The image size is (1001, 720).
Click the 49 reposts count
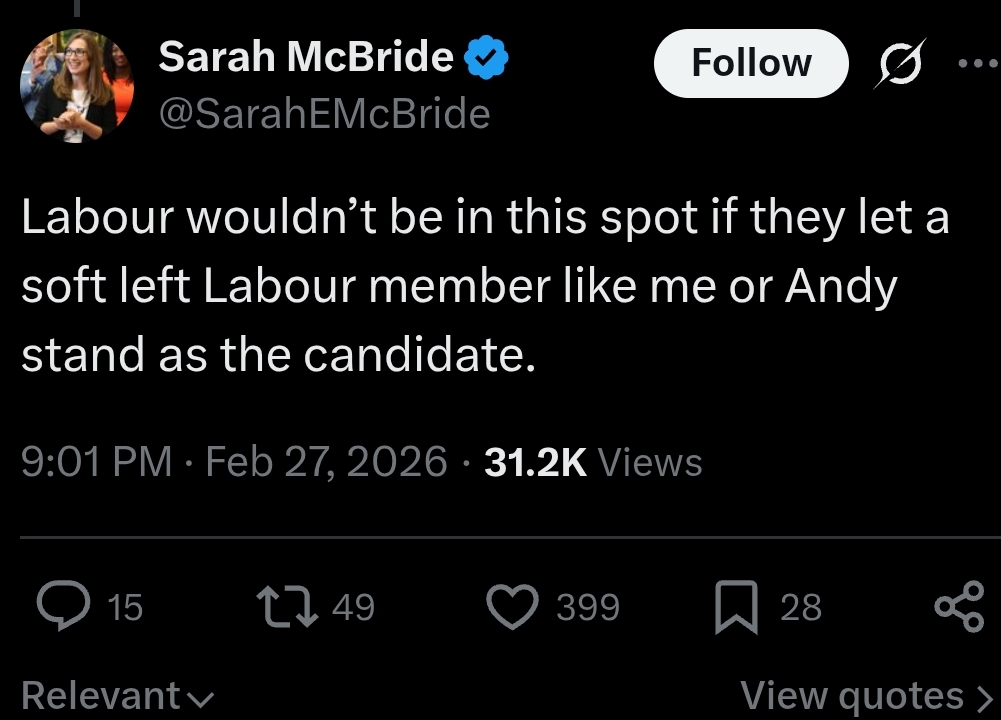(352, 607)
